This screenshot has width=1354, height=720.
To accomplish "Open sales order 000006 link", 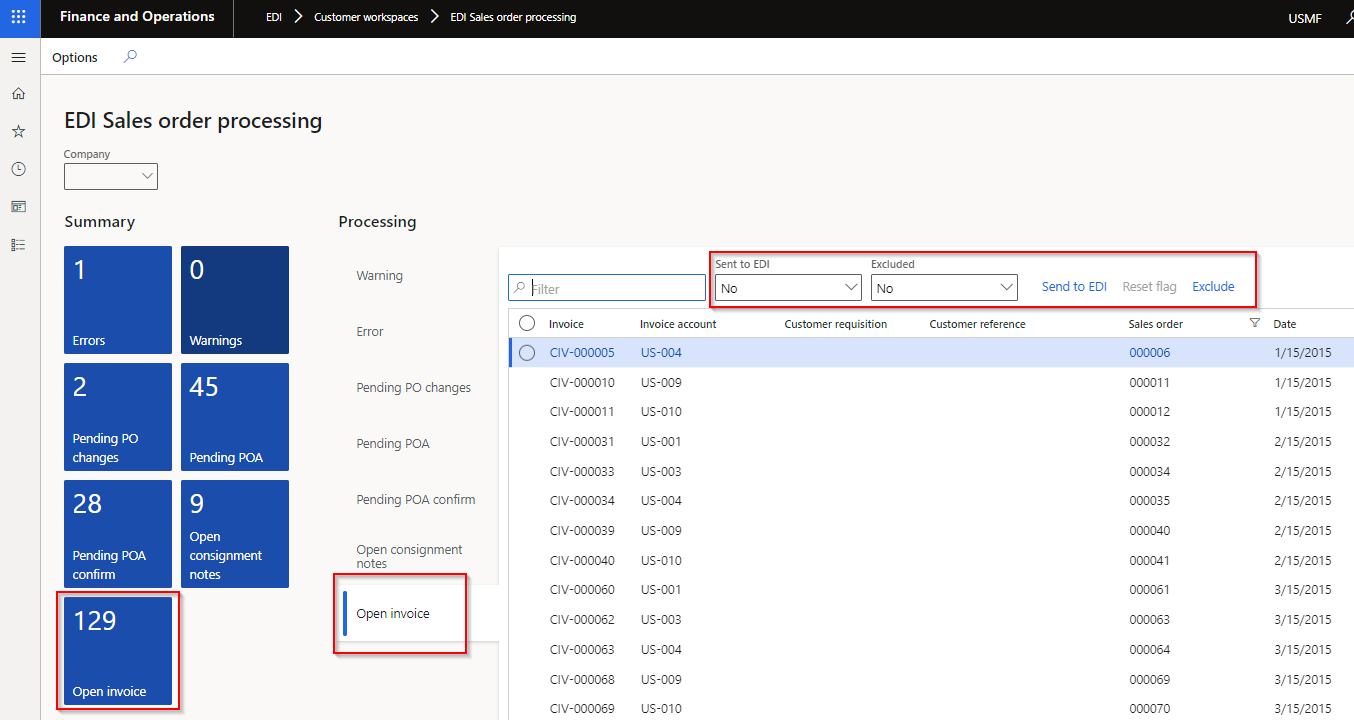I will point(1148,352).
